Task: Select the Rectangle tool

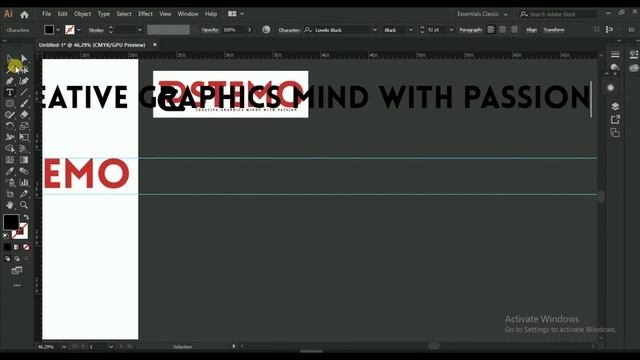Action: [10, 104]
